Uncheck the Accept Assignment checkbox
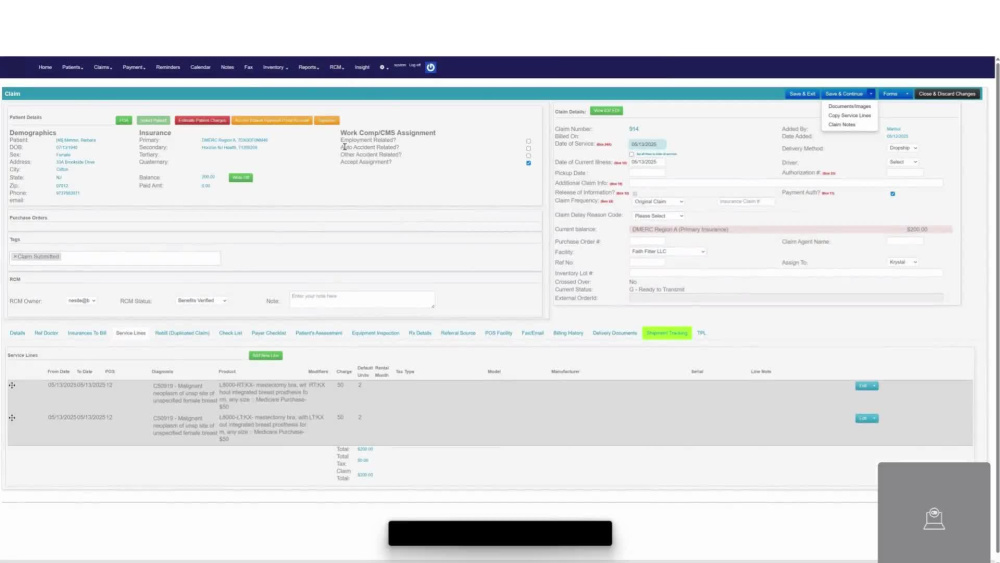The width and height of the screenshot is (1000, 563). tap(528, 163)
